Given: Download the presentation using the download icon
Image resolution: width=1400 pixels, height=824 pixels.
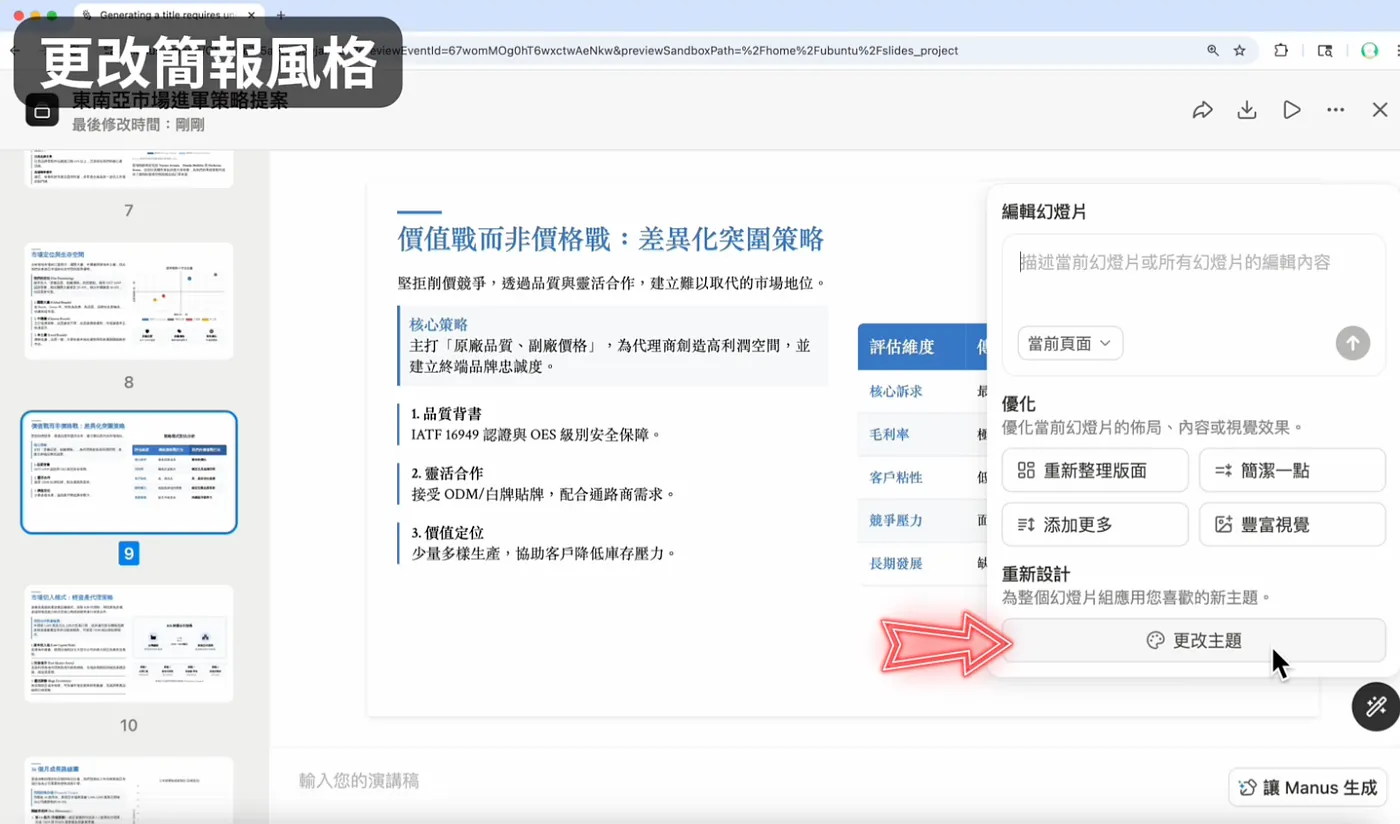Looking at the screenshot, I should (1247, 110).
